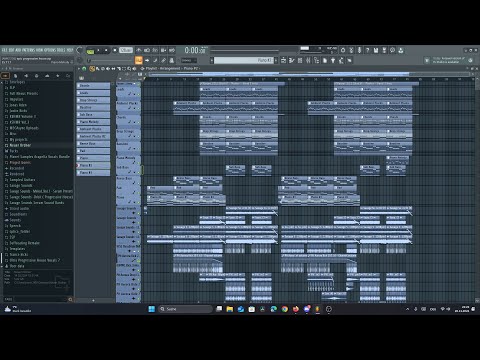Toggle the Pat/Song mode switch
The image size is (480, 360).
coord(90,50)
